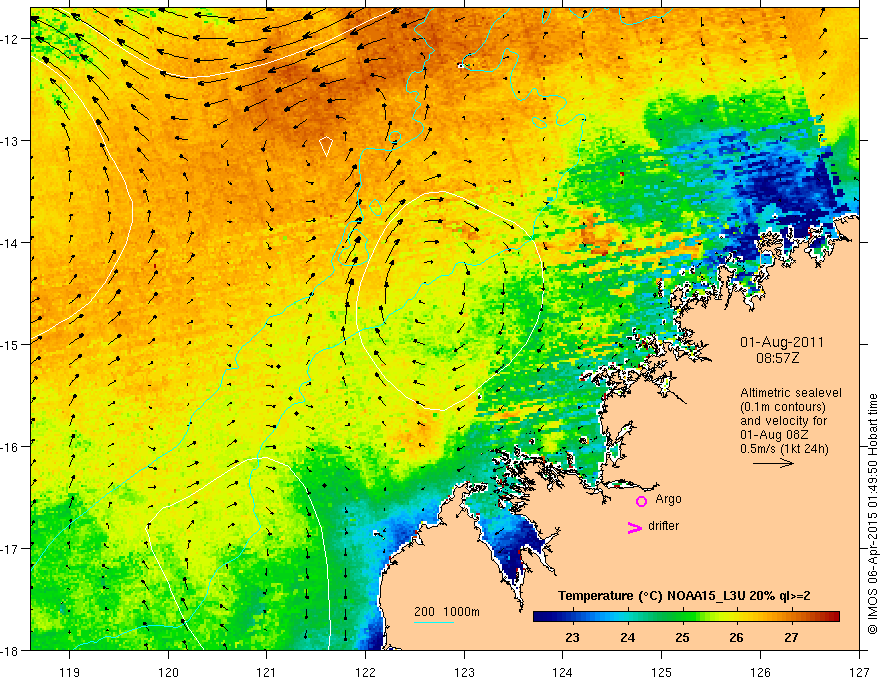Click the '0.5m/s (1kt 24h)' scale text
880x680 pixels.
(x=784, y=449)
